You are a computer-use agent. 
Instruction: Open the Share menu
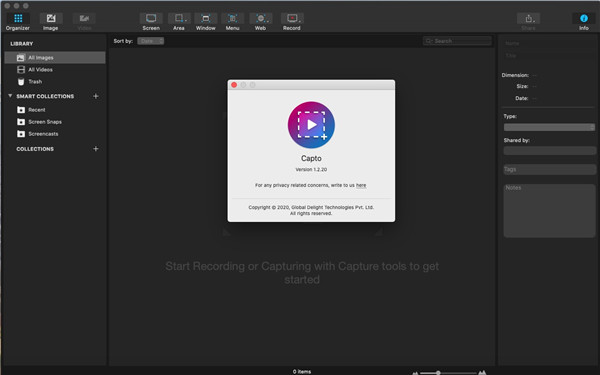coord(528,22)
